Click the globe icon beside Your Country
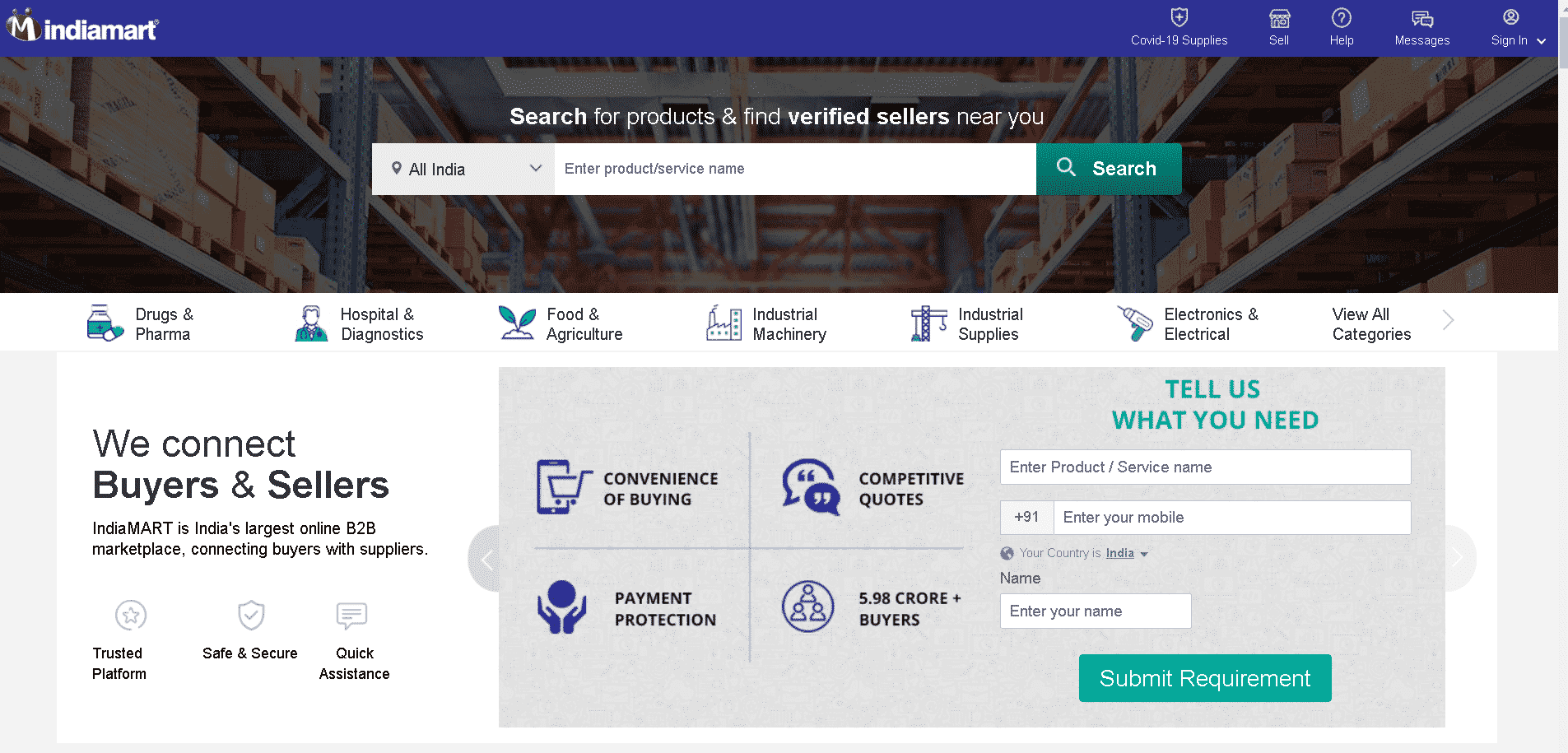 pyautogui.click(x=1007, y=553)
